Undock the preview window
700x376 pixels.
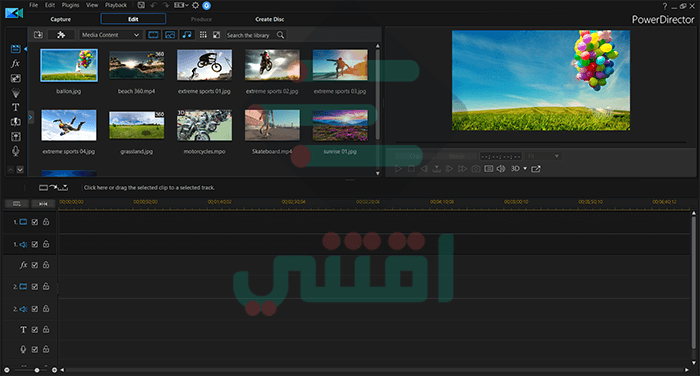(x=536, y=169)
